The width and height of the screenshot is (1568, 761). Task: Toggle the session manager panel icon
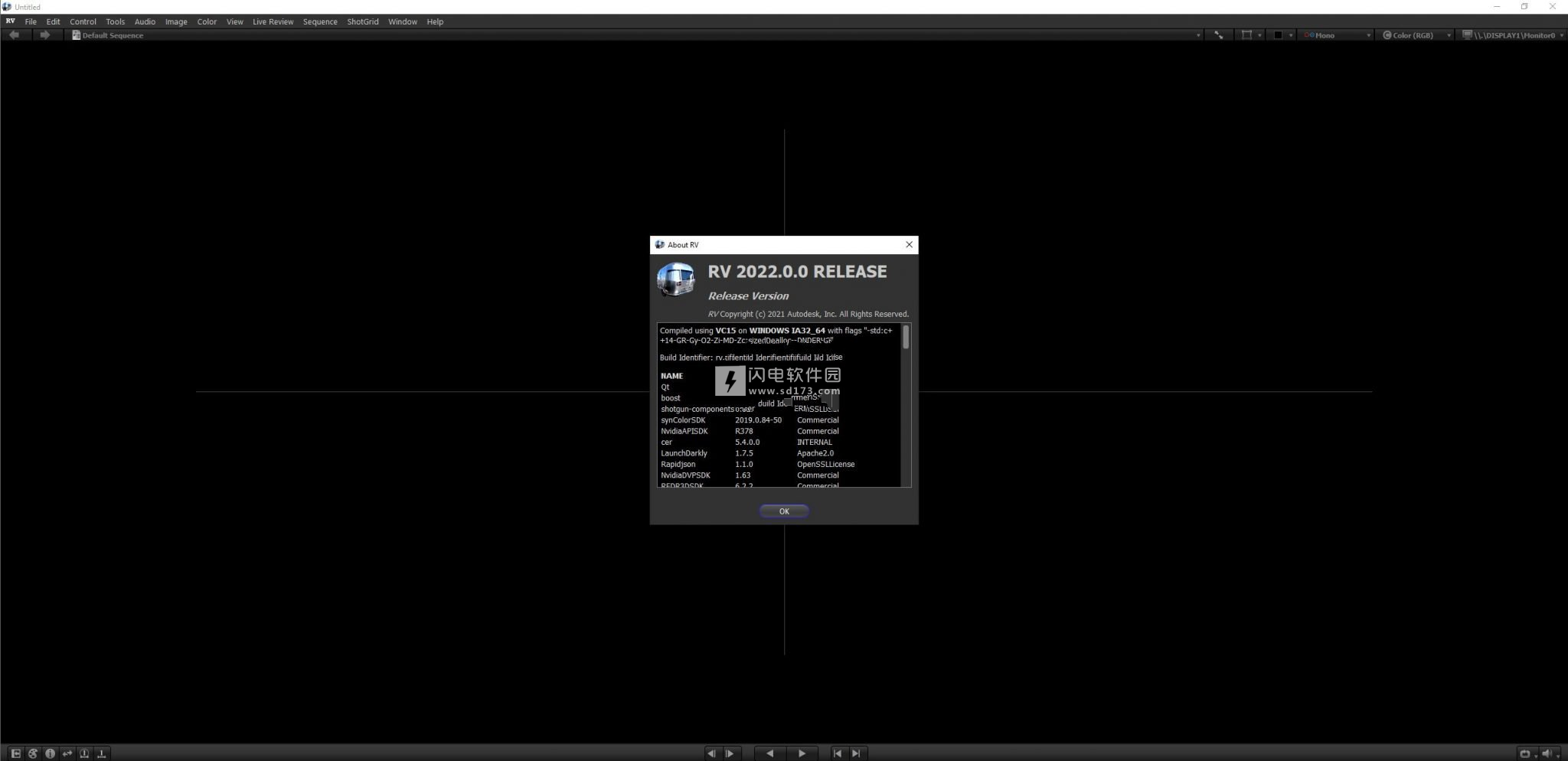pyautogui.click(x=15, y=753)
